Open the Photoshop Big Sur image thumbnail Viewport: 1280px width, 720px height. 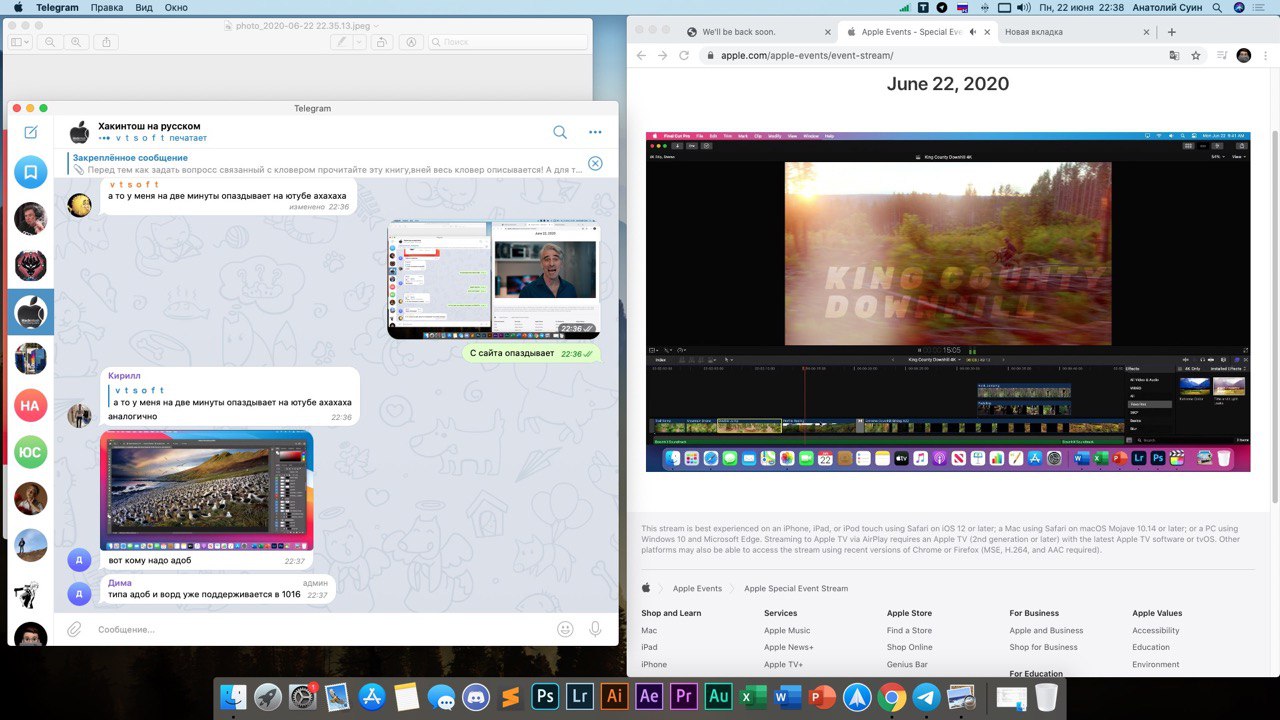[207, 490]
